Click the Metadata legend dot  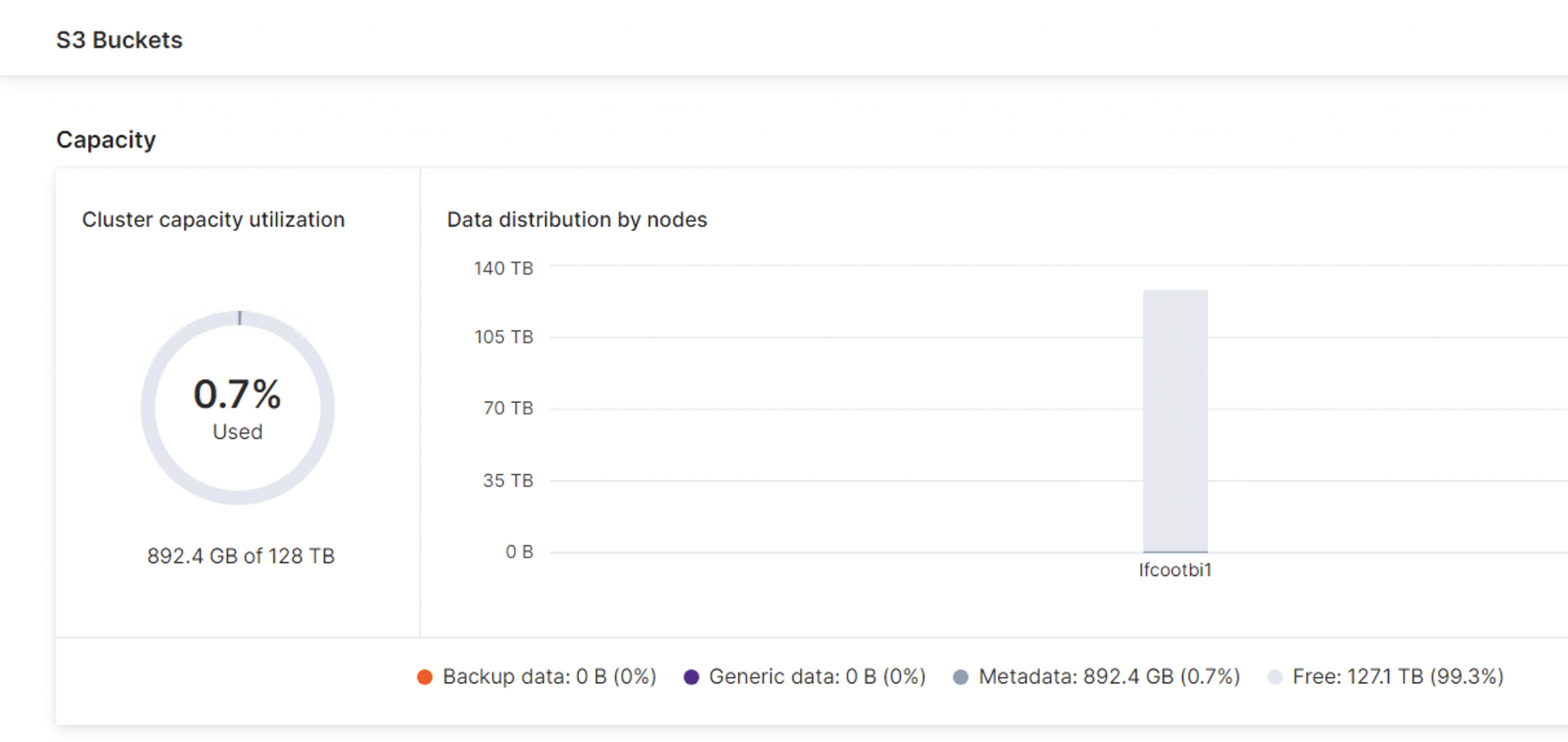(x=962, y=677)
